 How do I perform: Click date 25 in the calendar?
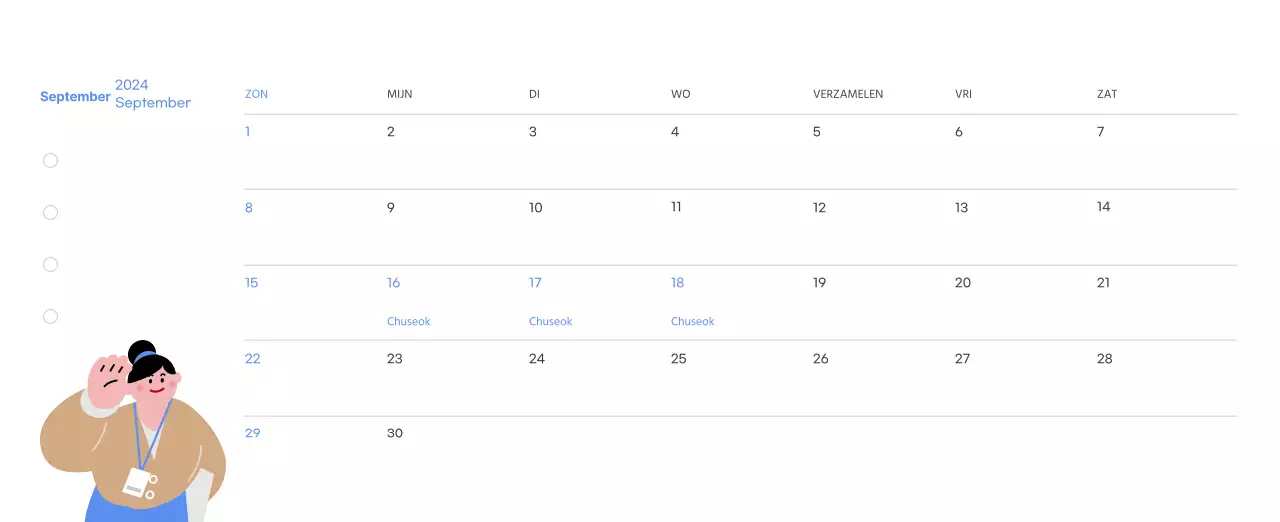pyautogui.click(x=679, y=359)
